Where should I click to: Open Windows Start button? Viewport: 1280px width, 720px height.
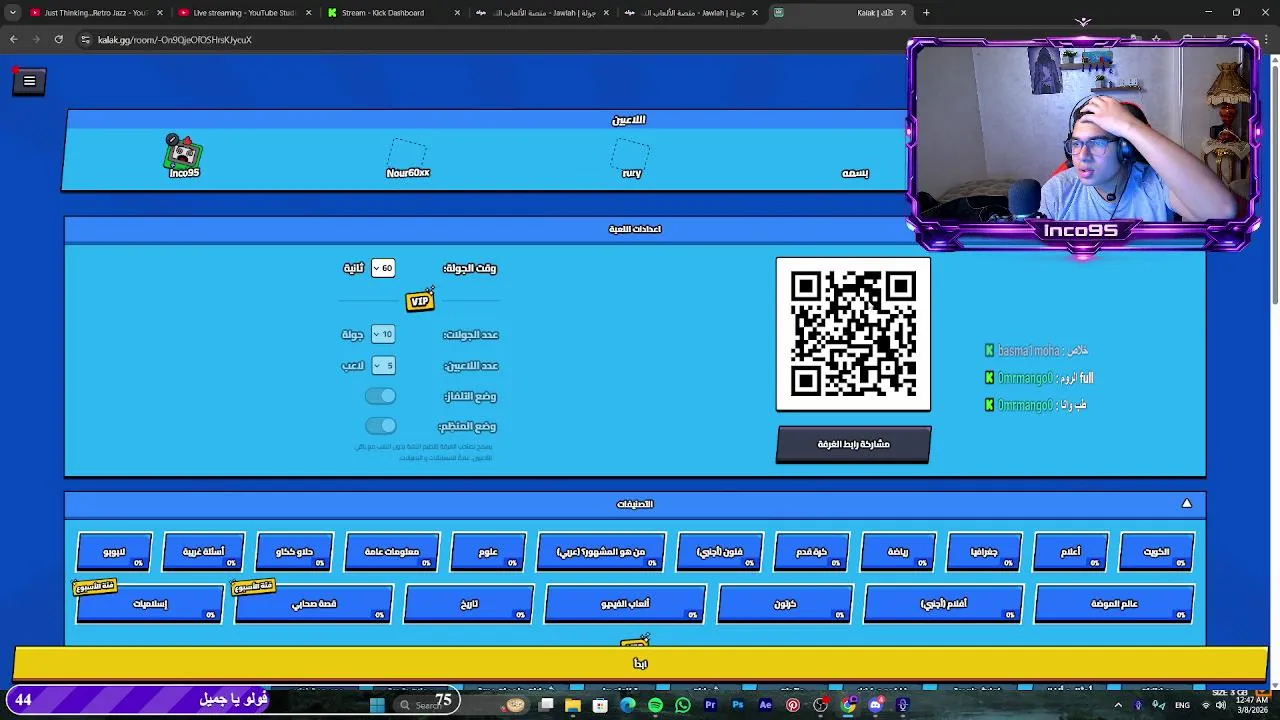[377, 705]
